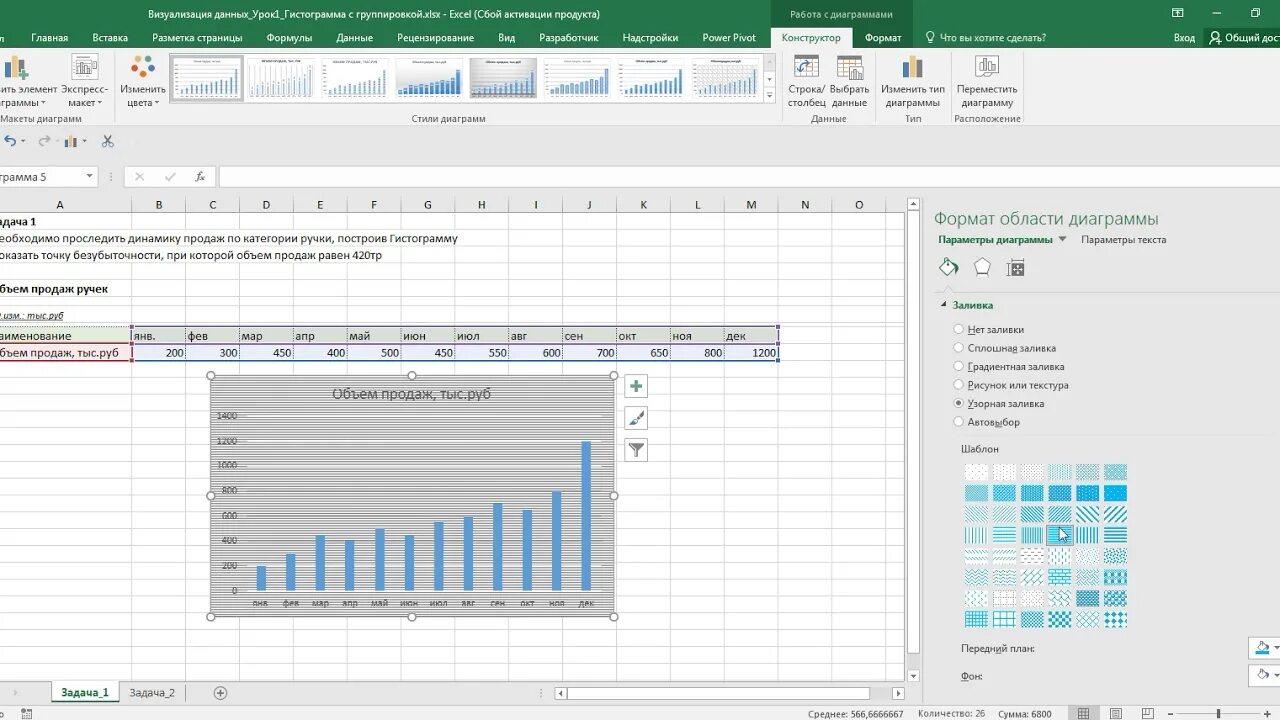Click the Normal view icon in the status bar
Screen dimensions: 1280x720
1082,713
